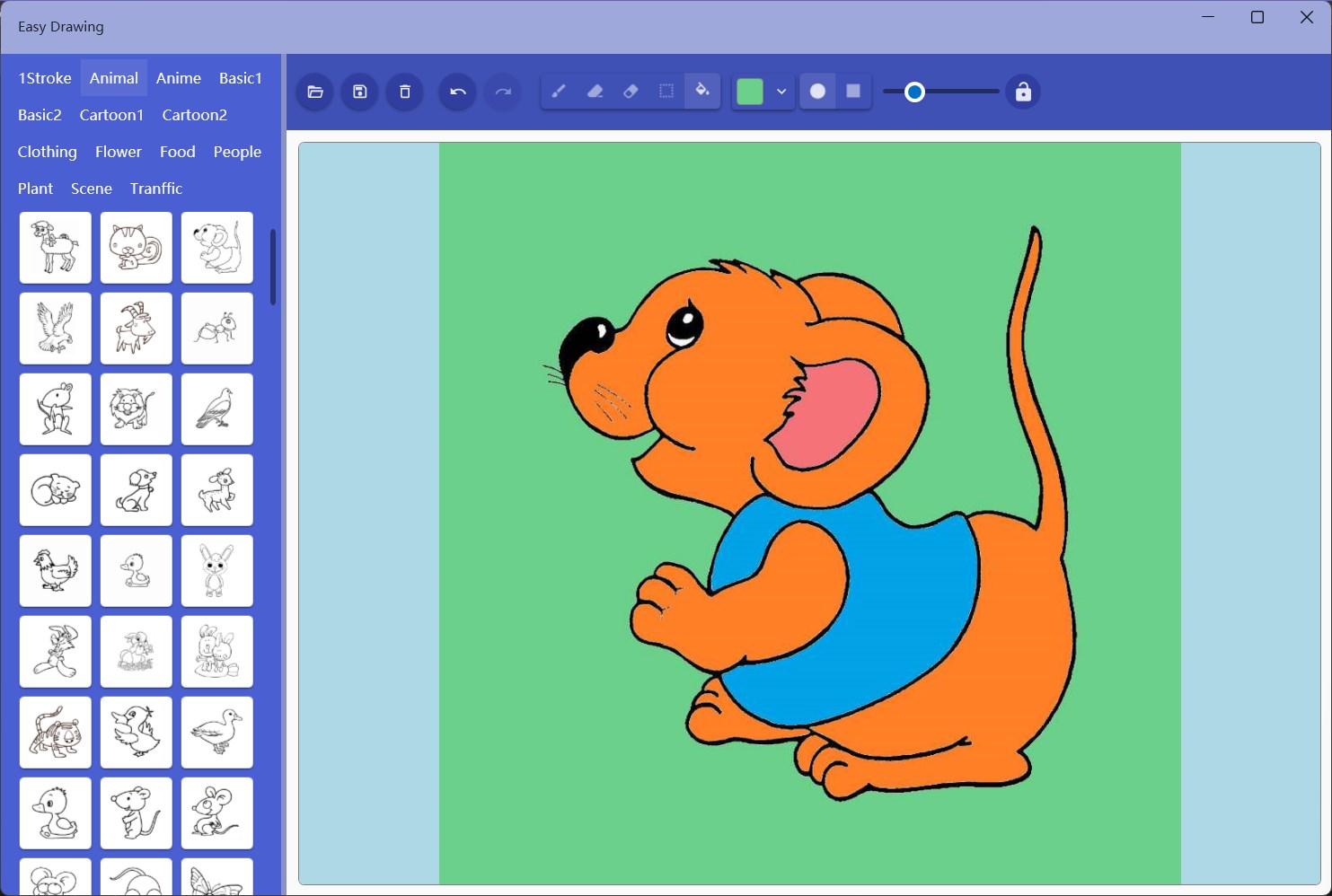Undo the last coloring action
The height and width of the screenshot is (896, 1332).
456,91
